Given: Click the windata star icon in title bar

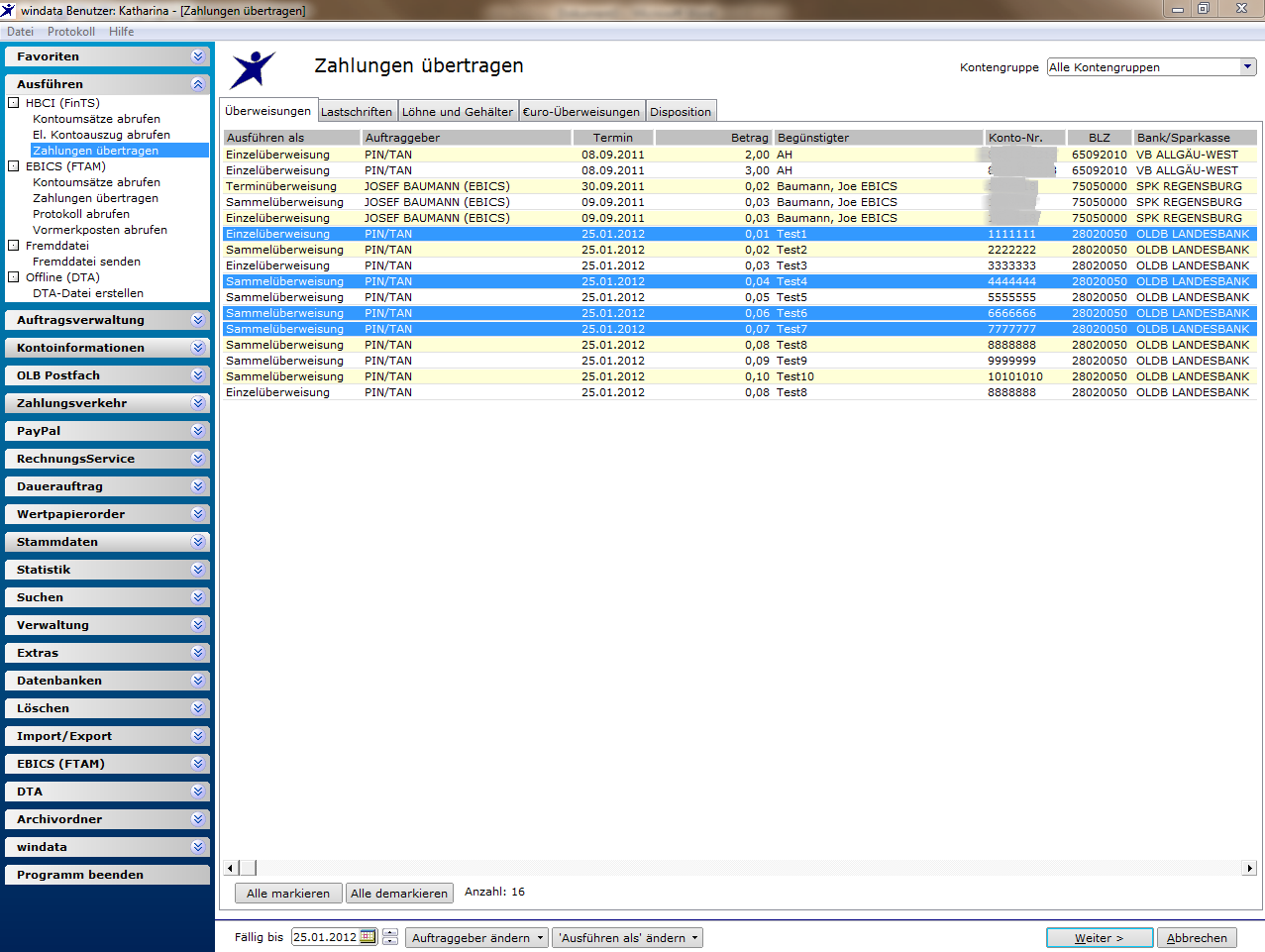Looking at the screenshot, I should click(9, 10).
